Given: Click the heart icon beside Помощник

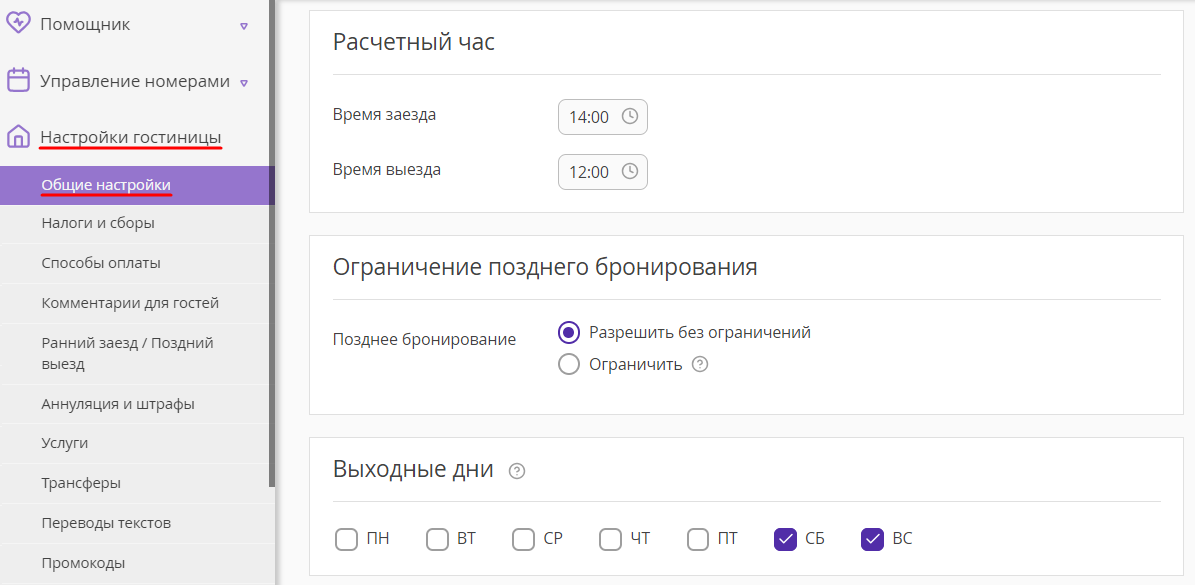Looking at the screenshot, I should coord(18,24).
